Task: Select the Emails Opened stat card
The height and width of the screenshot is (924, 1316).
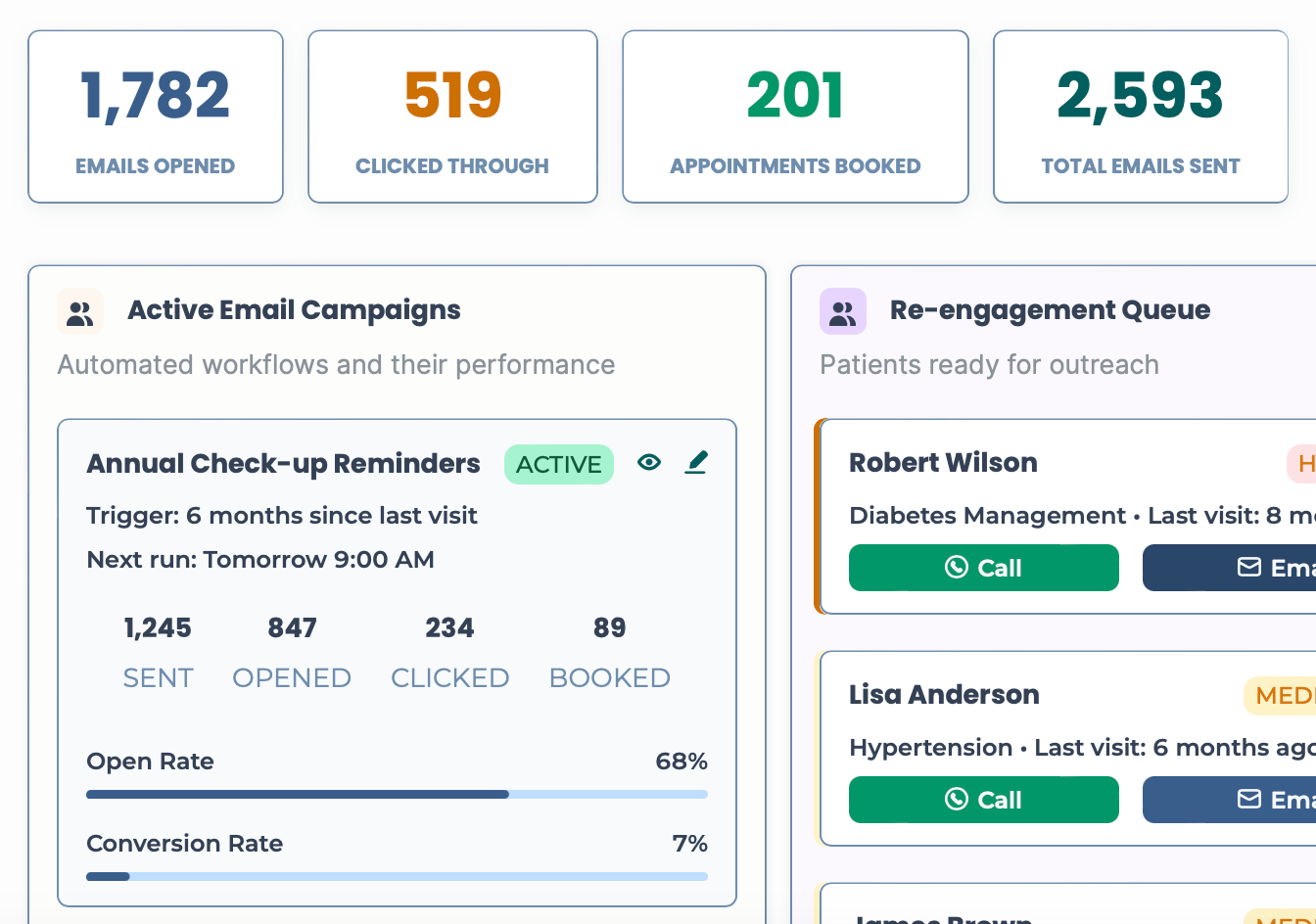Action: pyautogui.click(x=155, y=116)
